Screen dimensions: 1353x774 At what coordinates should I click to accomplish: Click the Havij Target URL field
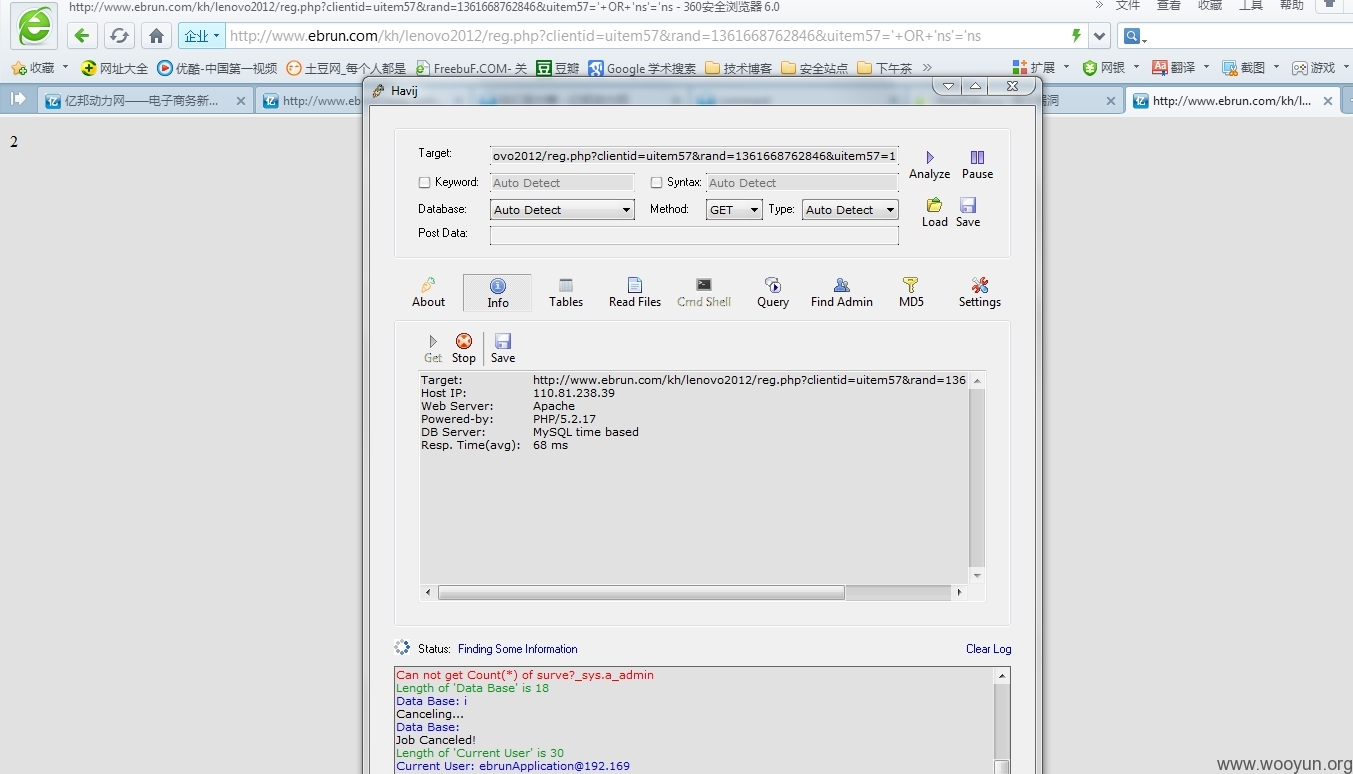coord(694,156)
